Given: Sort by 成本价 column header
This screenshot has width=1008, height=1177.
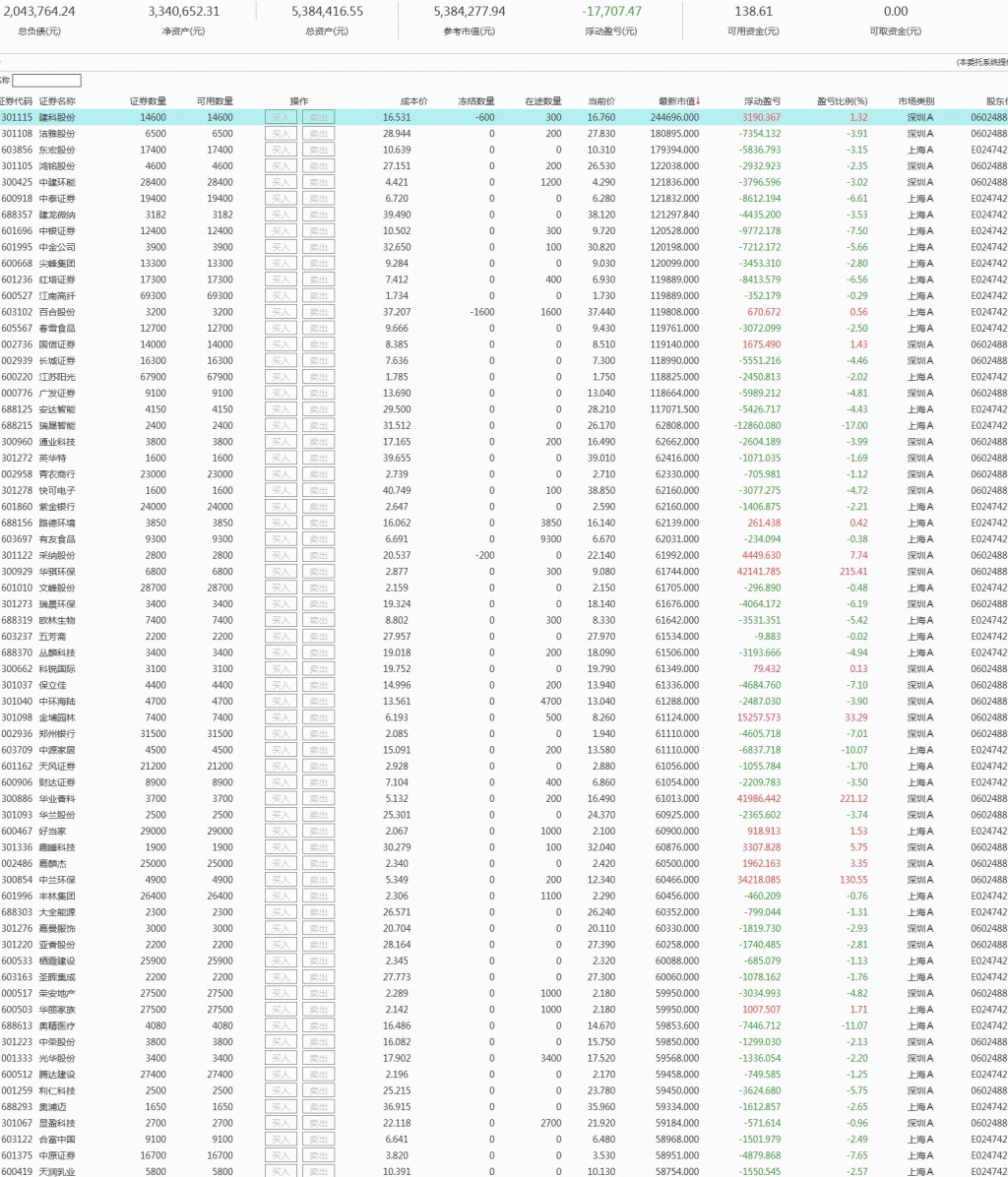Looking at the screenshot, I should point(414,101).
